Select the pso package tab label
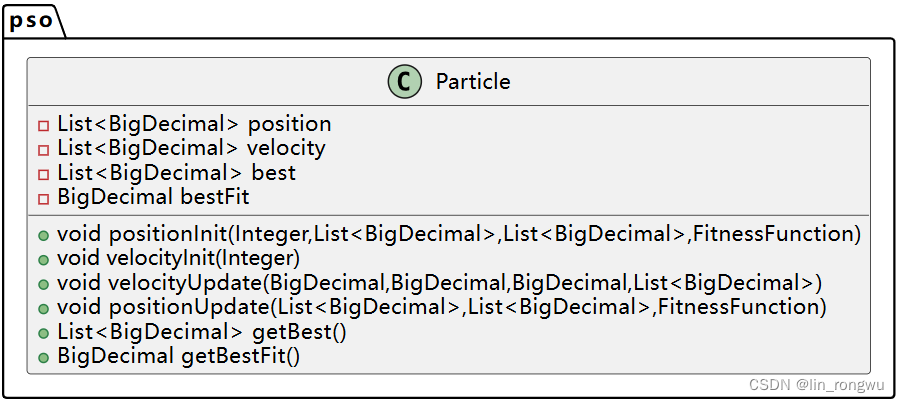The width and height of the screenshot is (899, 403). [x=32, y=21]
